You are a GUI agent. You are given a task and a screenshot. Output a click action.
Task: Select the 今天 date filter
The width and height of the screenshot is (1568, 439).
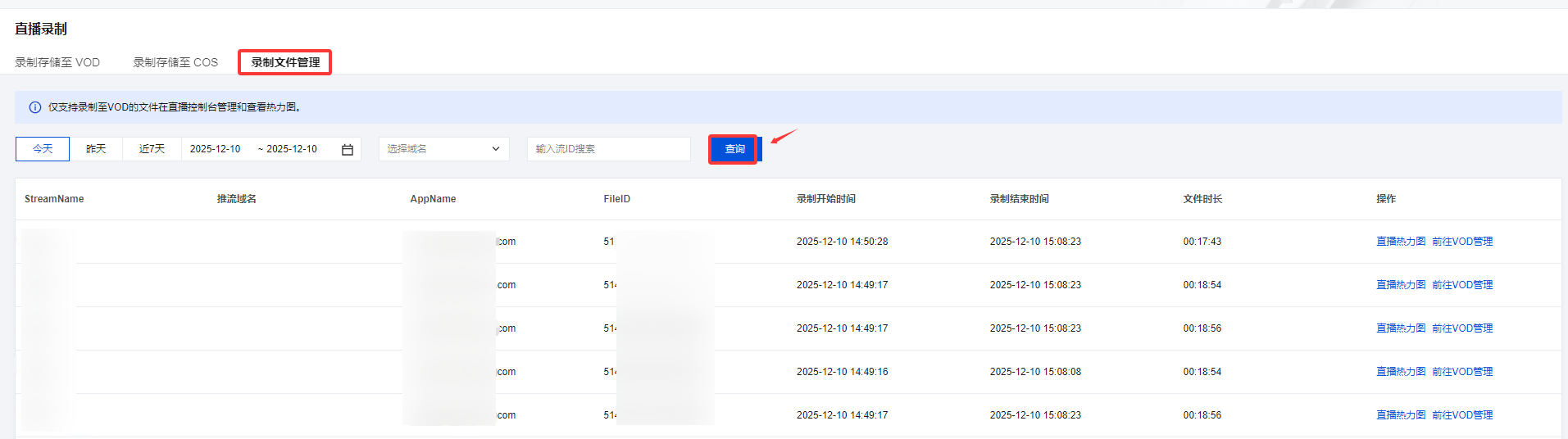point(43,149)
